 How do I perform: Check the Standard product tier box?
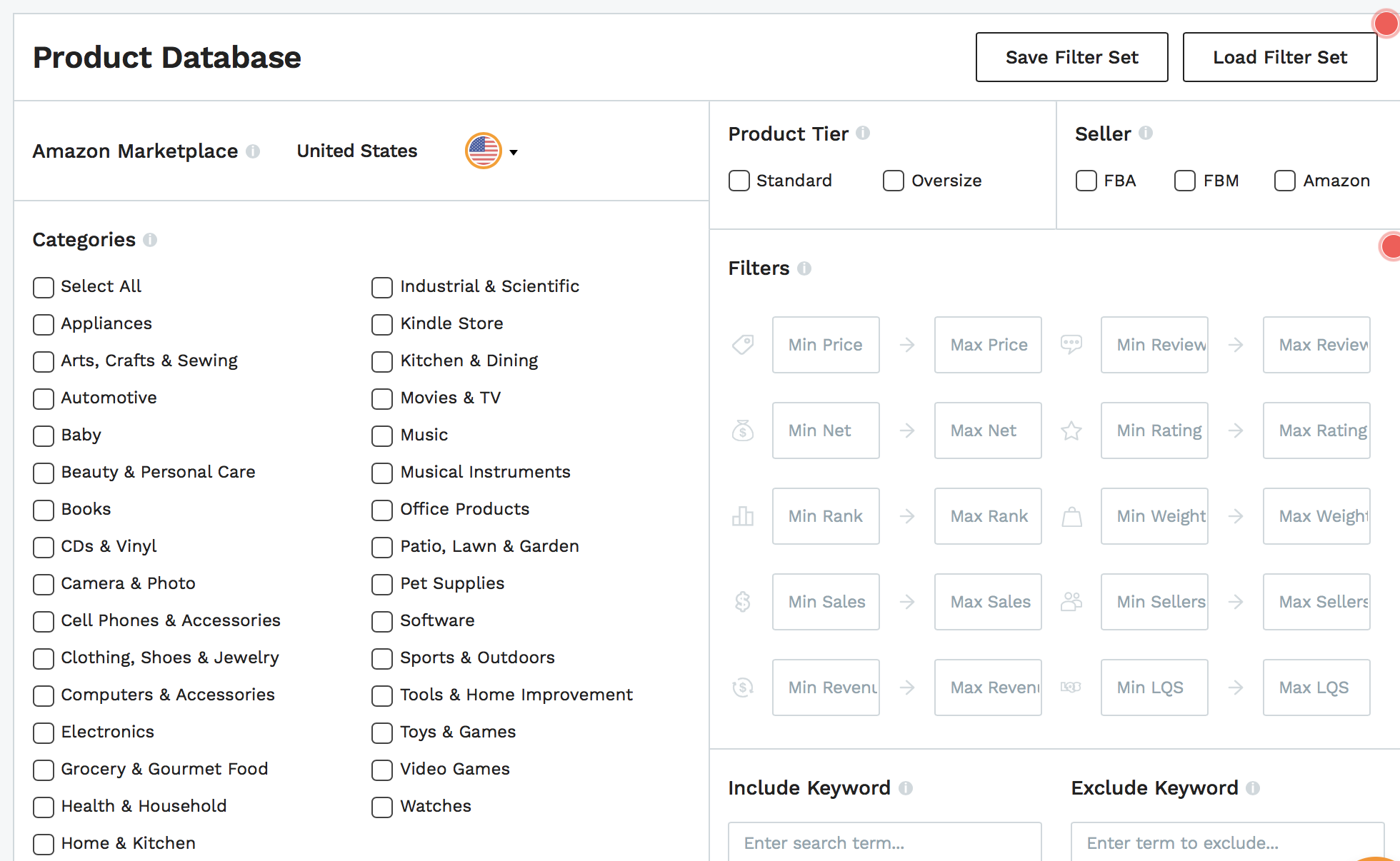click(739, 181)
